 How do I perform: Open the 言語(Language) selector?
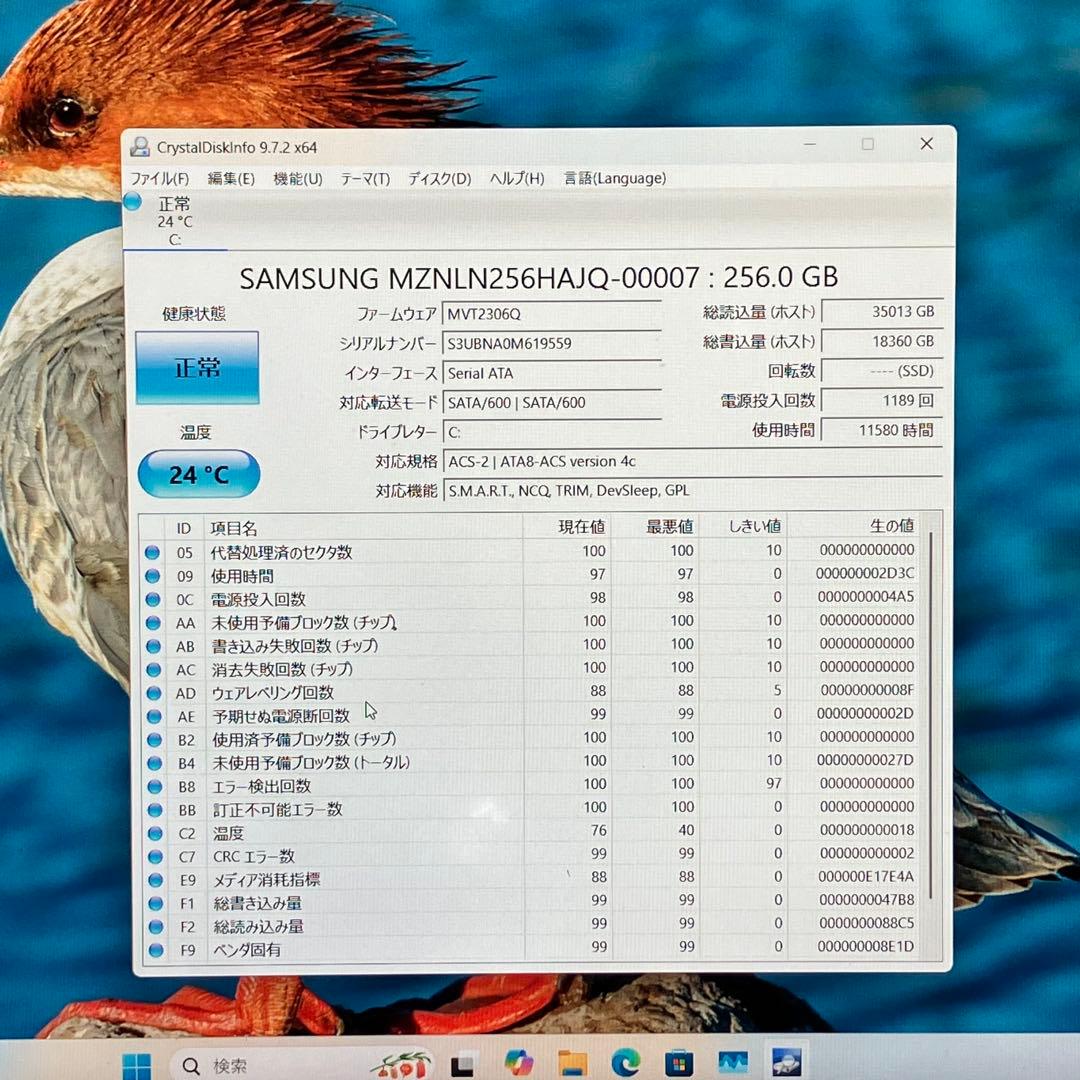click(618, 178)
